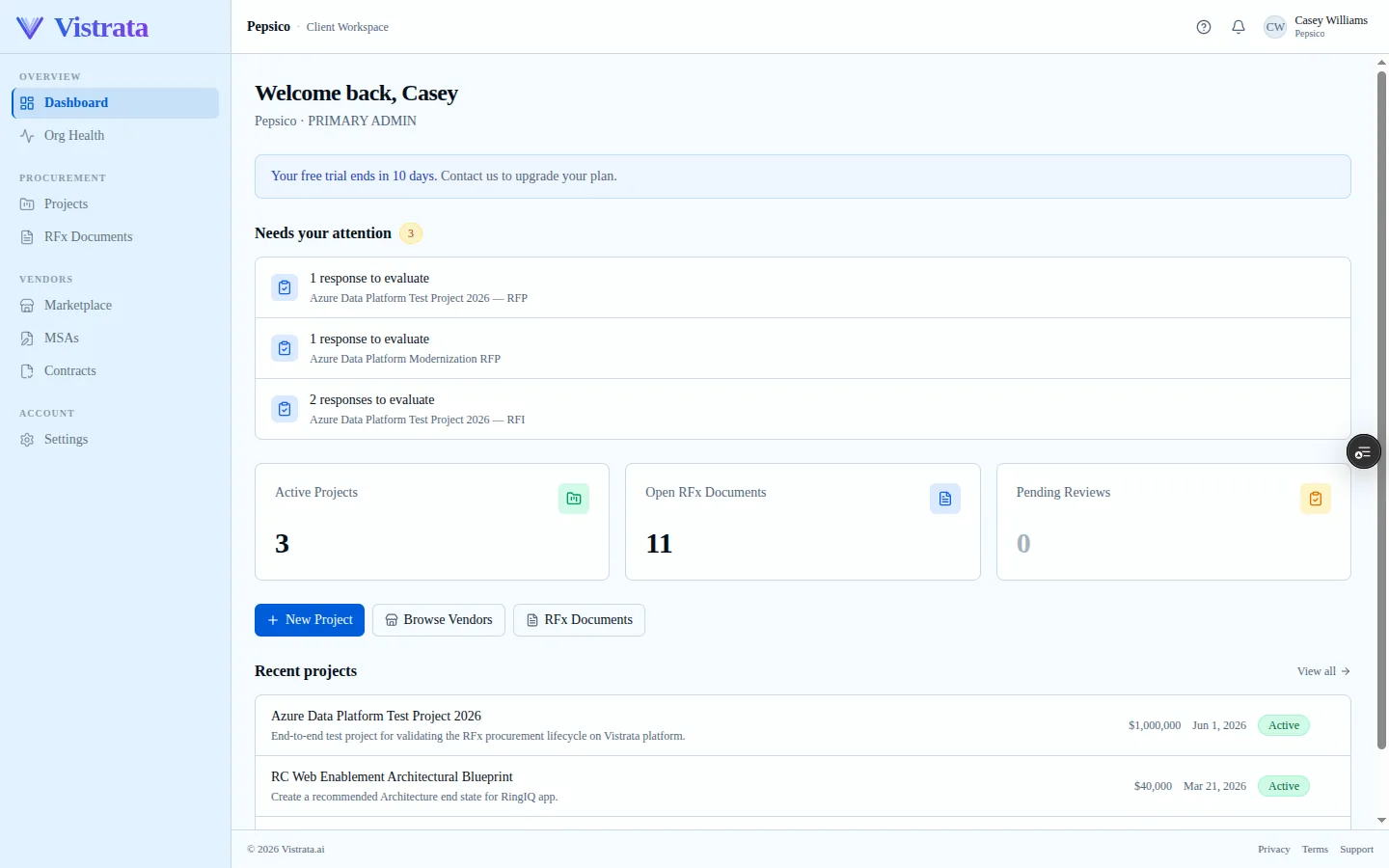Viewport: 1389px width, 868px height.
Task: Click the $40,000 budget value
Action: [x=1153, y=786]
